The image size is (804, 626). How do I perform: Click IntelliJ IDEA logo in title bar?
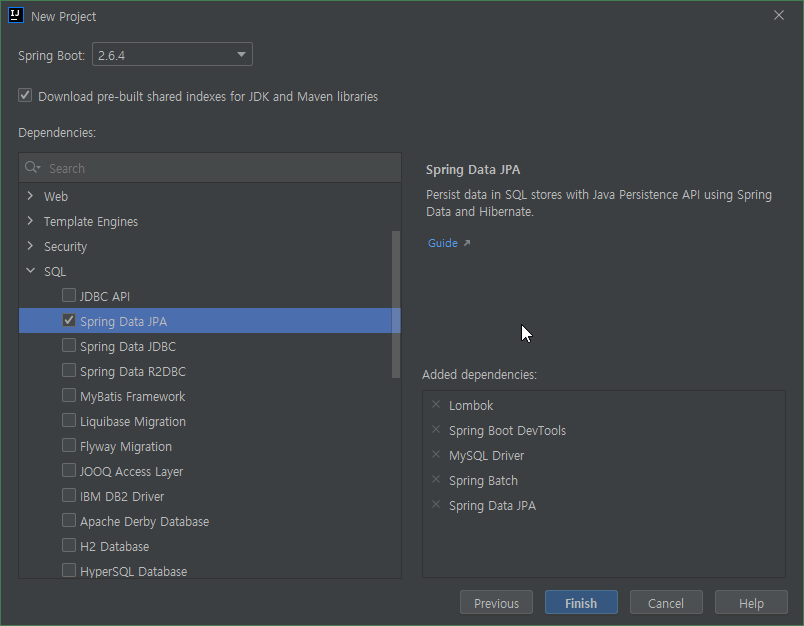[x=15, y=16]
